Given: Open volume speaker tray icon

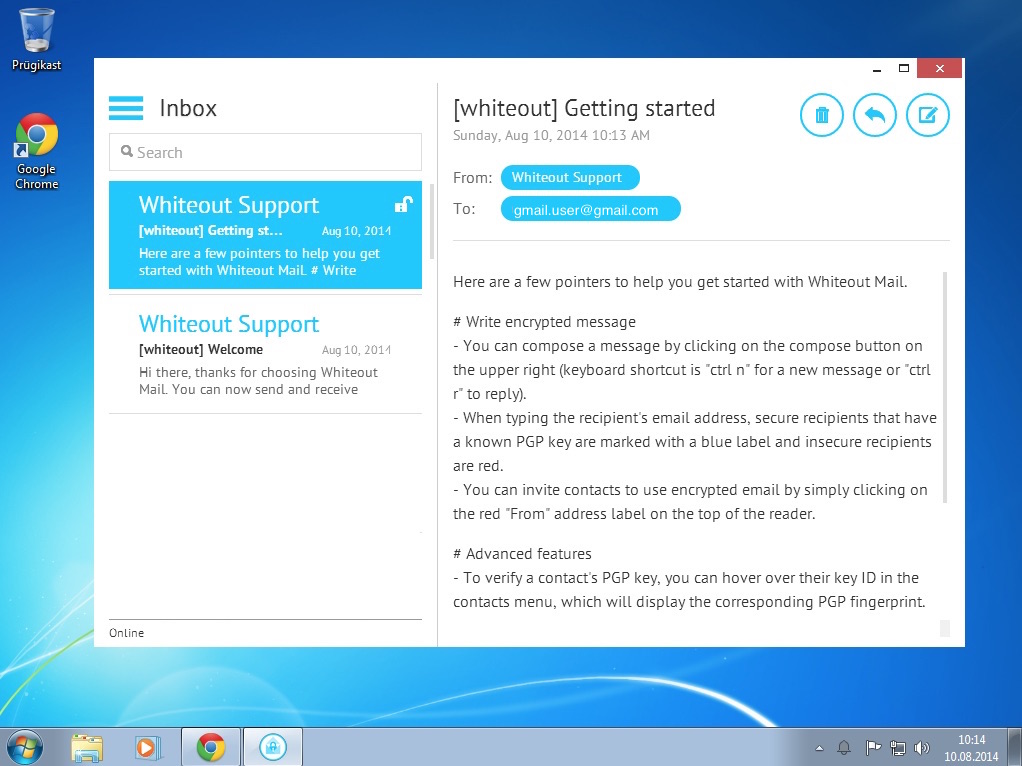Looking at the screenshot, I should tap(921, 748).
